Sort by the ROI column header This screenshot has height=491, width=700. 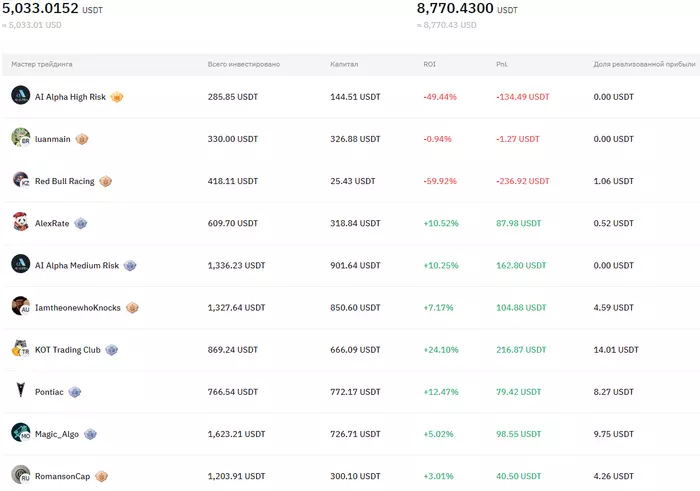point(429,64)
